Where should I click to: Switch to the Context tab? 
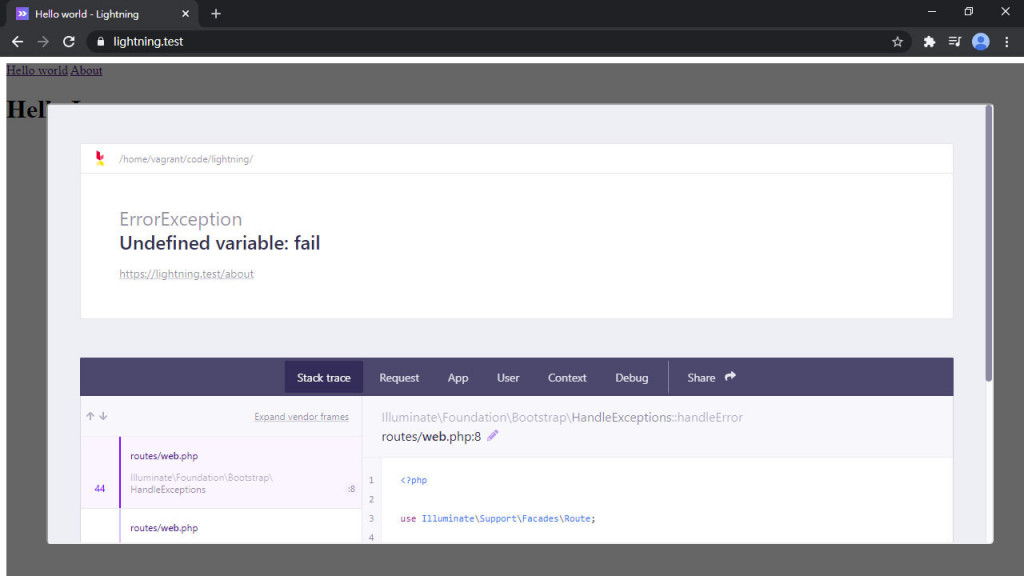567,377
